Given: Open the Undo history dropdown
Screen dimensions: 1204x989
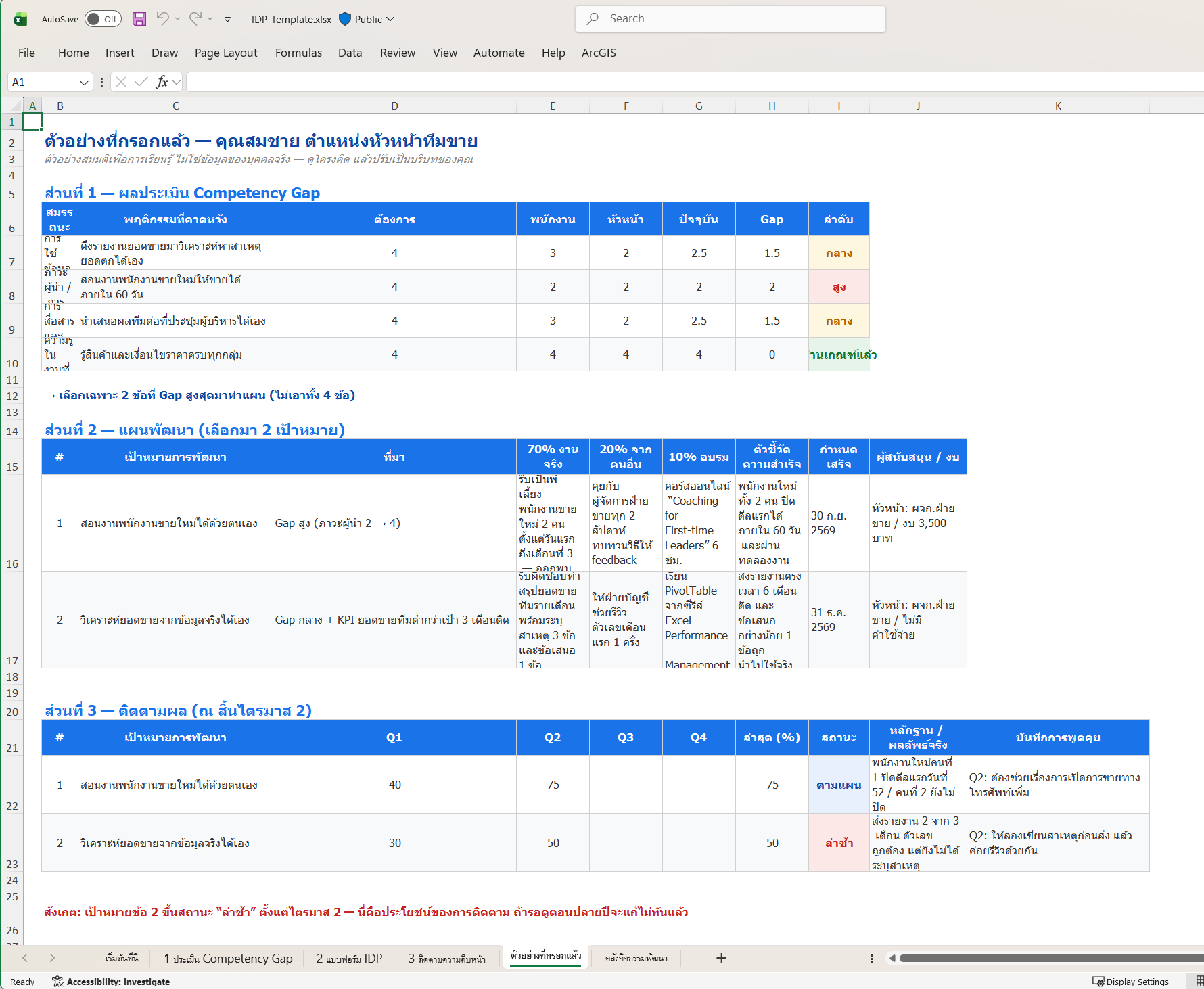Looking at the screenshot, I should click(178, 19).
